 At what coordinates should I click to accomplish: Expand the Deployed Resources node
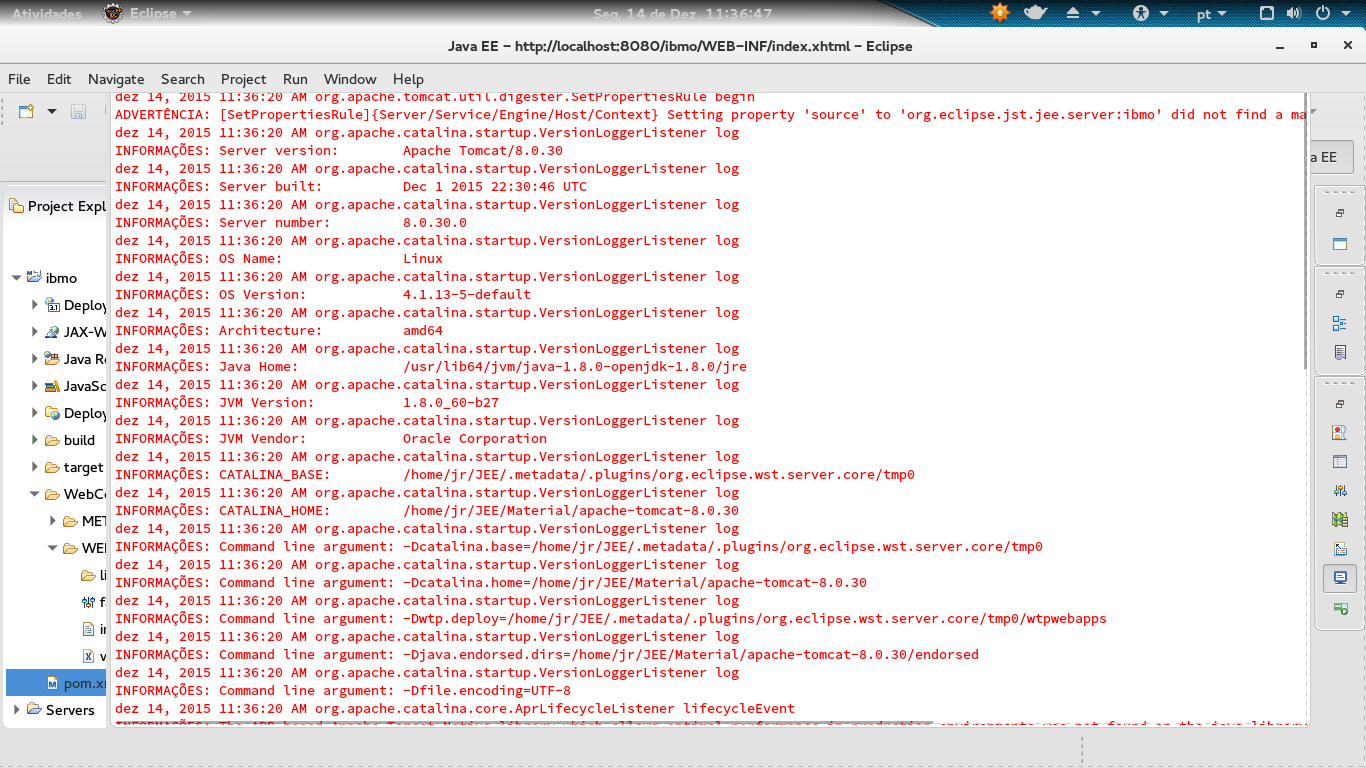click(35, 413)
